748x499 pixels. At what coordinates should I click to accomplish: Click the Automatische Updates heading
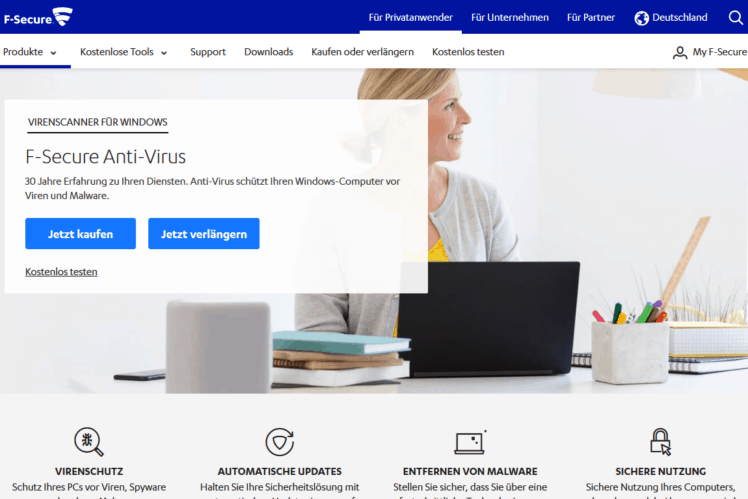click(280, 471)
